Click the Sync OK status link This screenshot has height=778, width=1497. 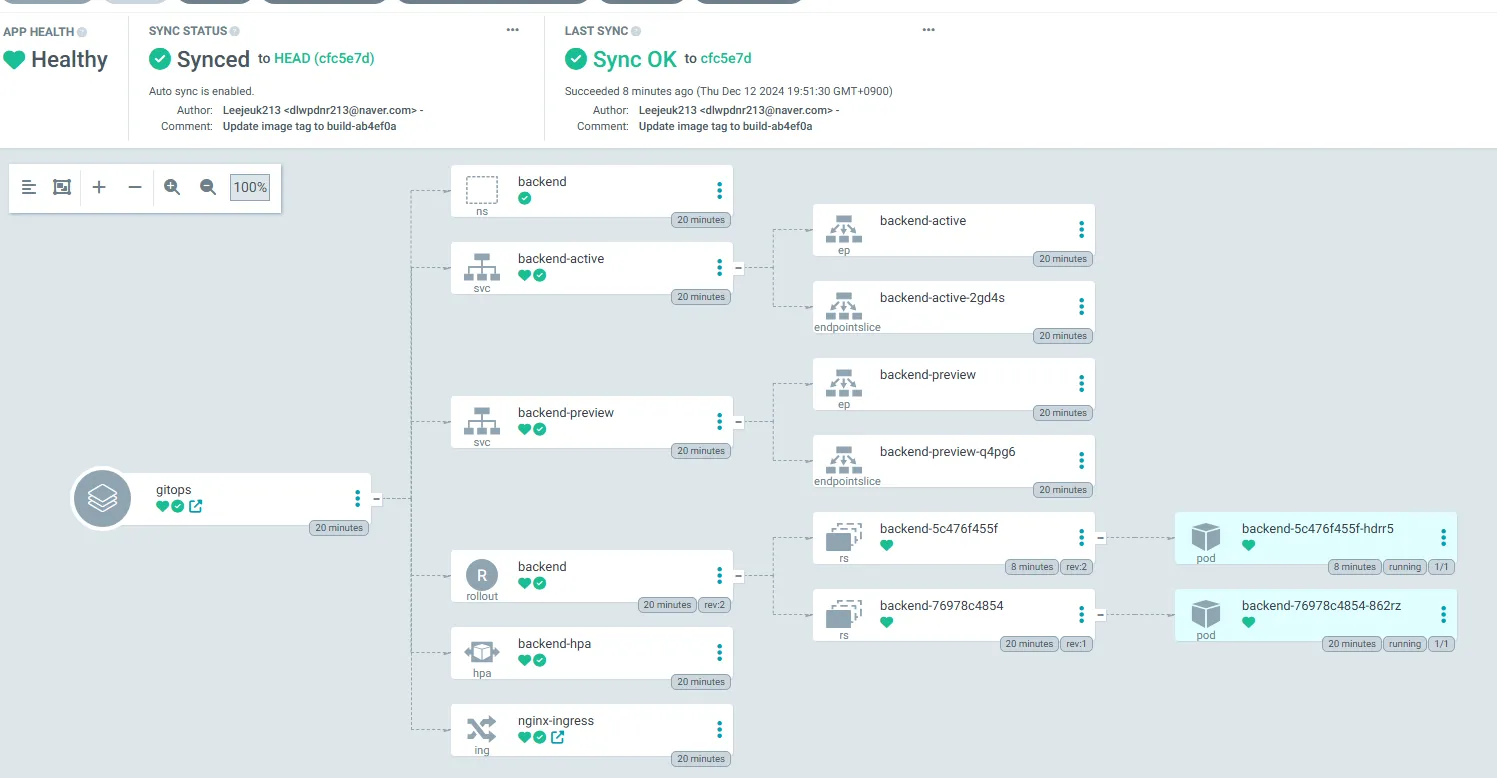(634, 59)
